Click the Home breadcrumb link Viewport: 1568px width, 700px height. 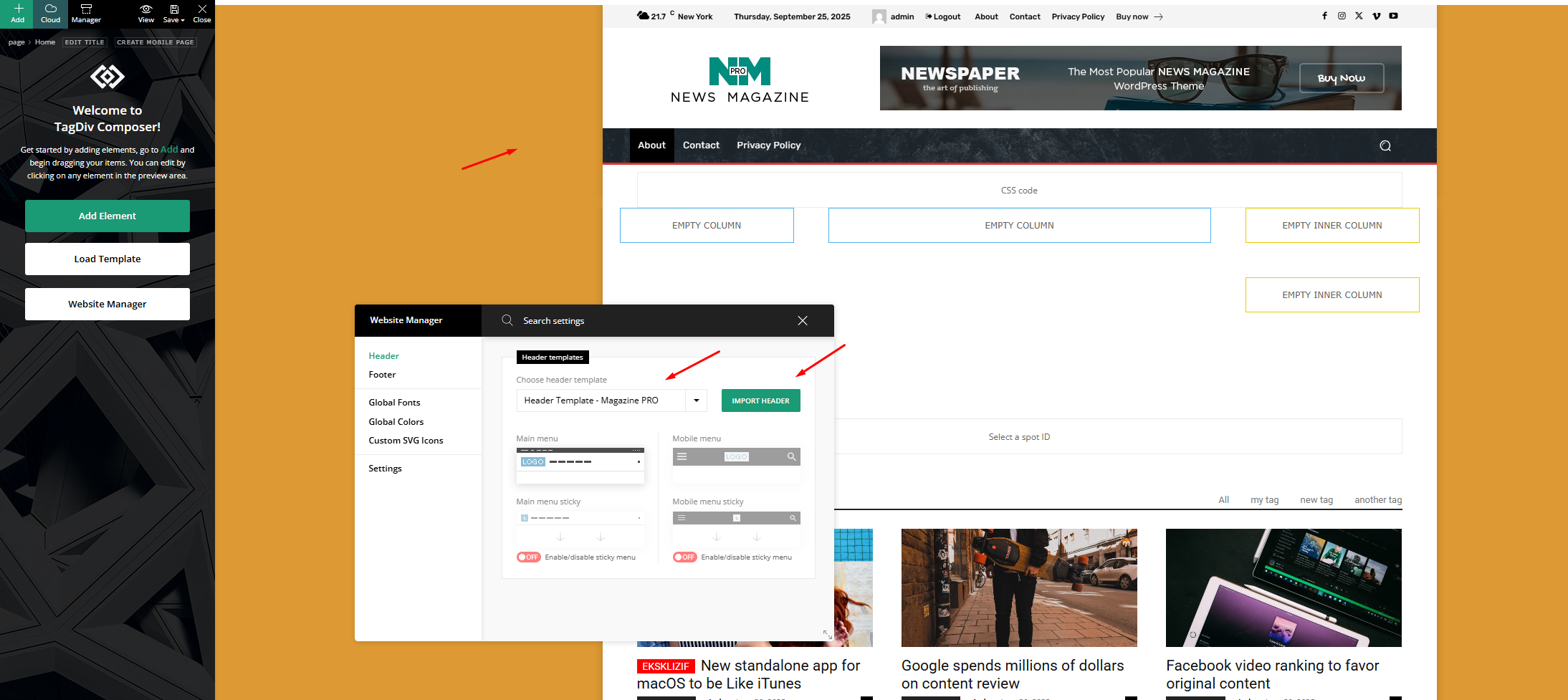(x=45, y=42)
